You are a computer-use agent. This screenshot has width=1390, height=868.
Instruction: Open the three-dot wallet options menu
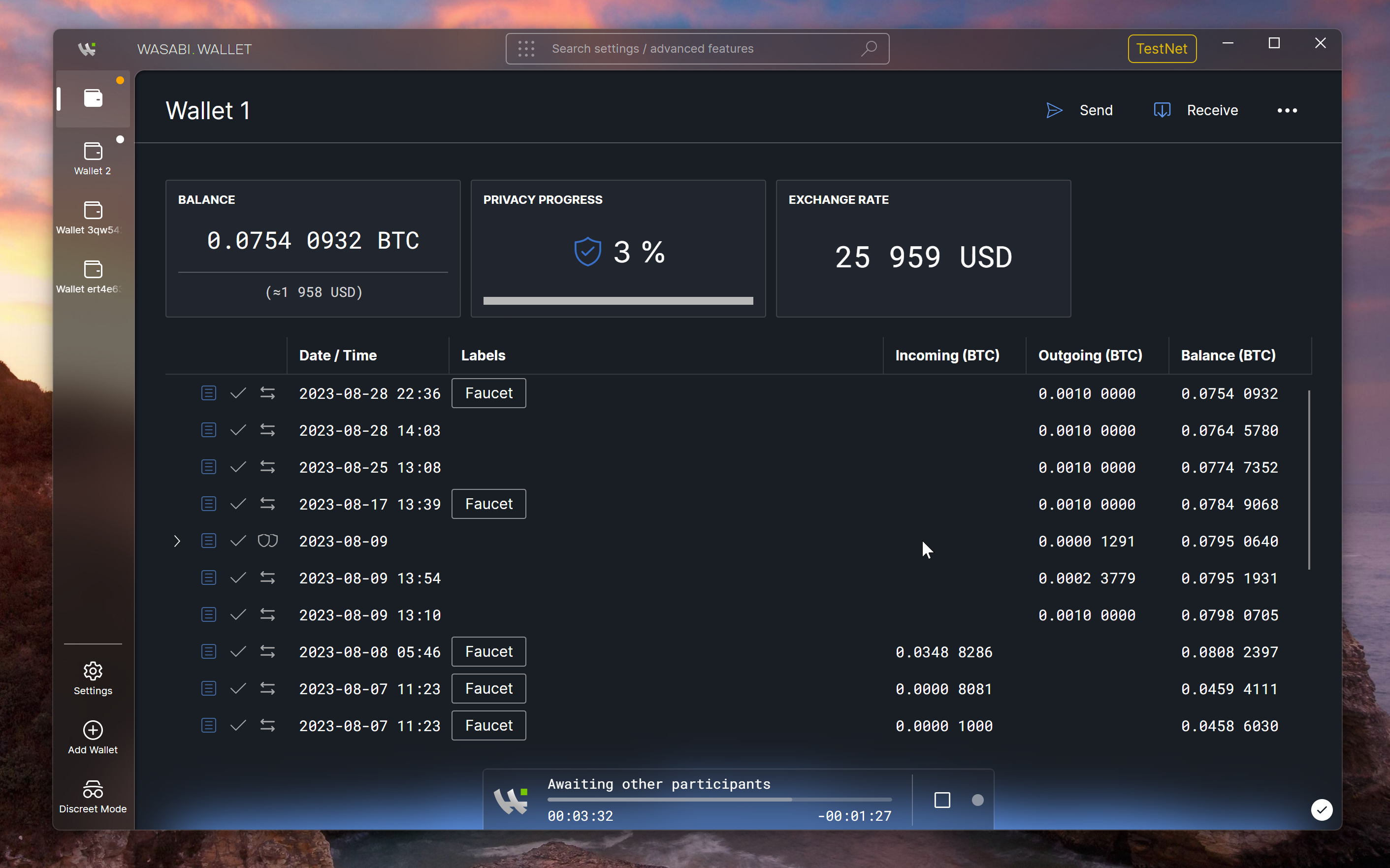pos(1287,110)
